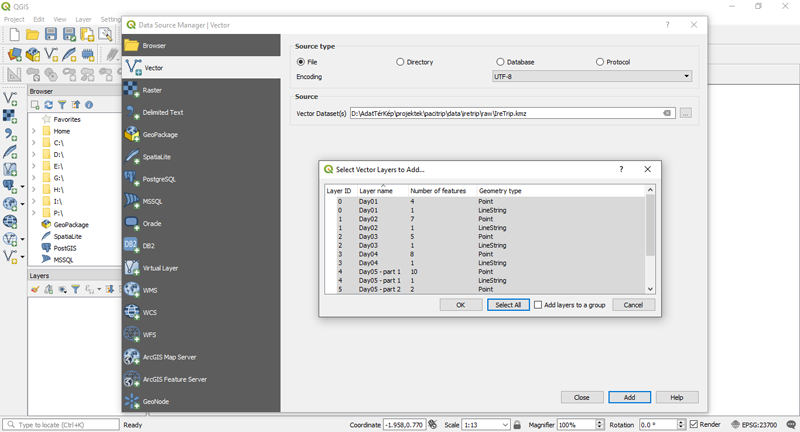Click scale lock icon in status bar
800x432 pixels.
517,424
